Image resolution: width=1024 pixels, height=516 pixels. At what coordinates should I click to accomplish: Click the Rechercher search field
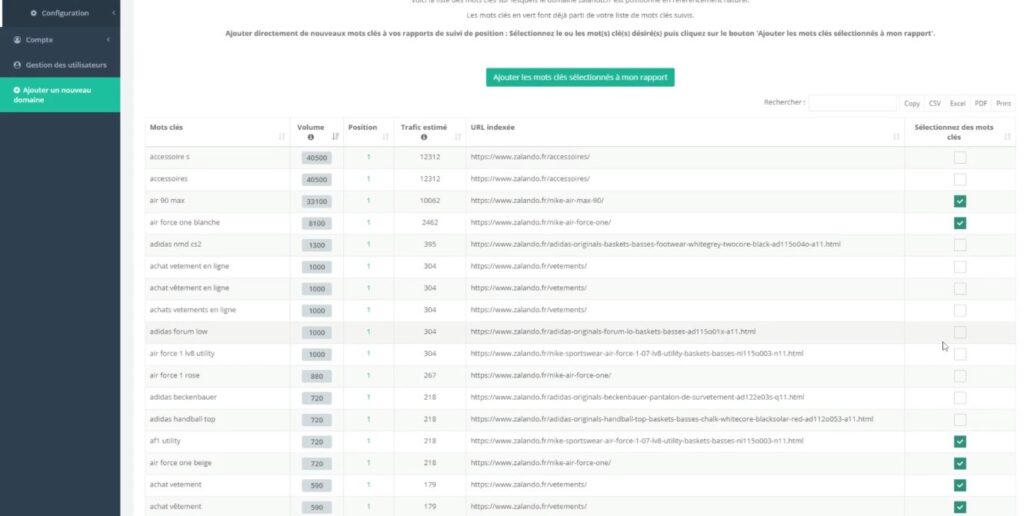[x=852, y=103]
